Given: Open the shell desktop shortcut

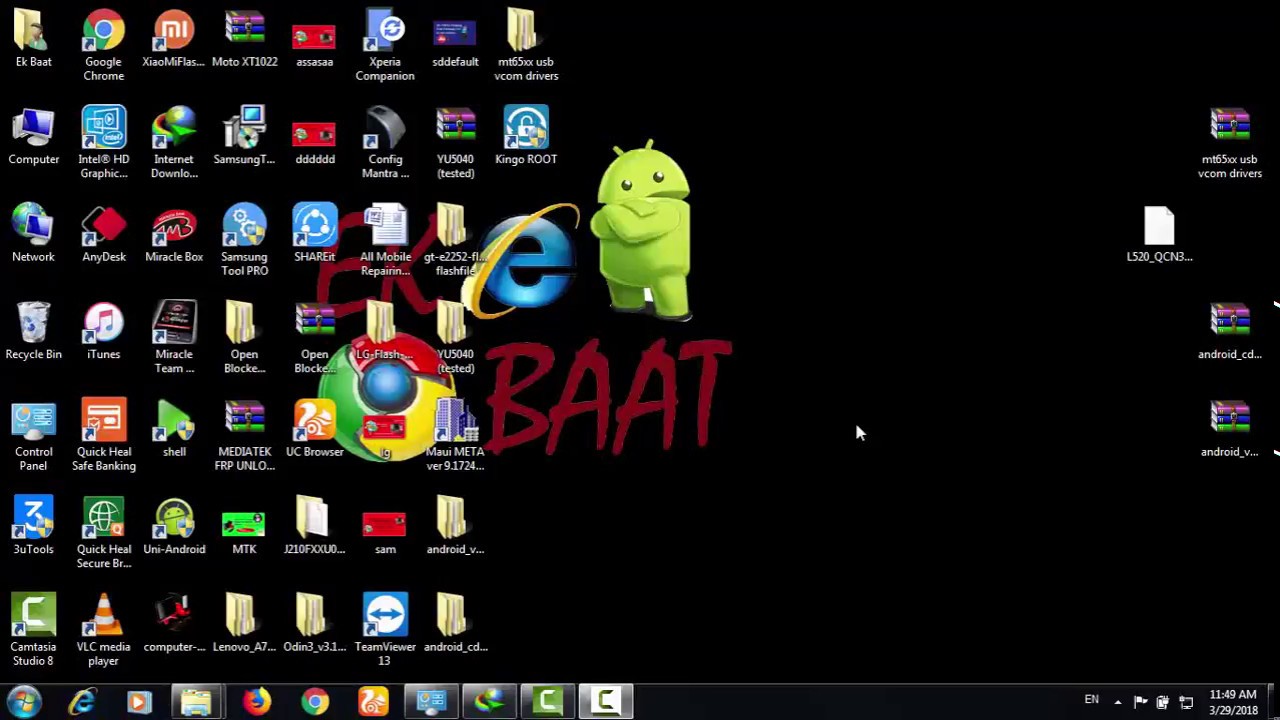Looking at the screenshot, I should click(x=174, y=429).
